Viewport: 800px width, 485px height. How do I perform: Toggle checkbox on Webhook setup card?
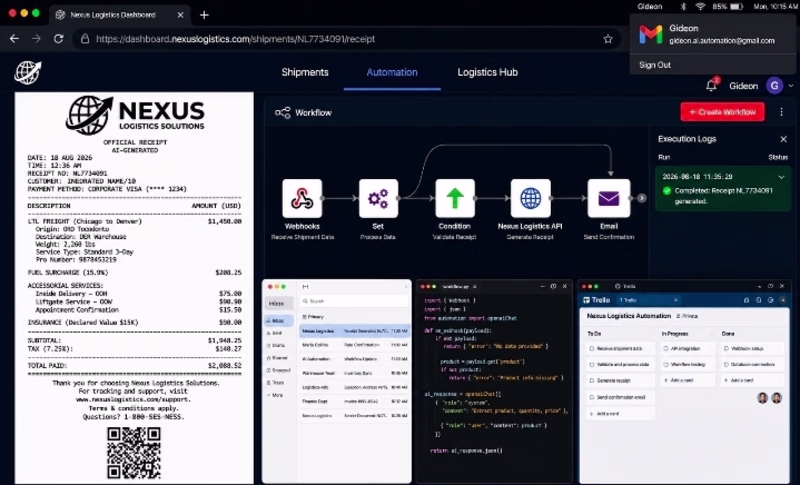727,349
